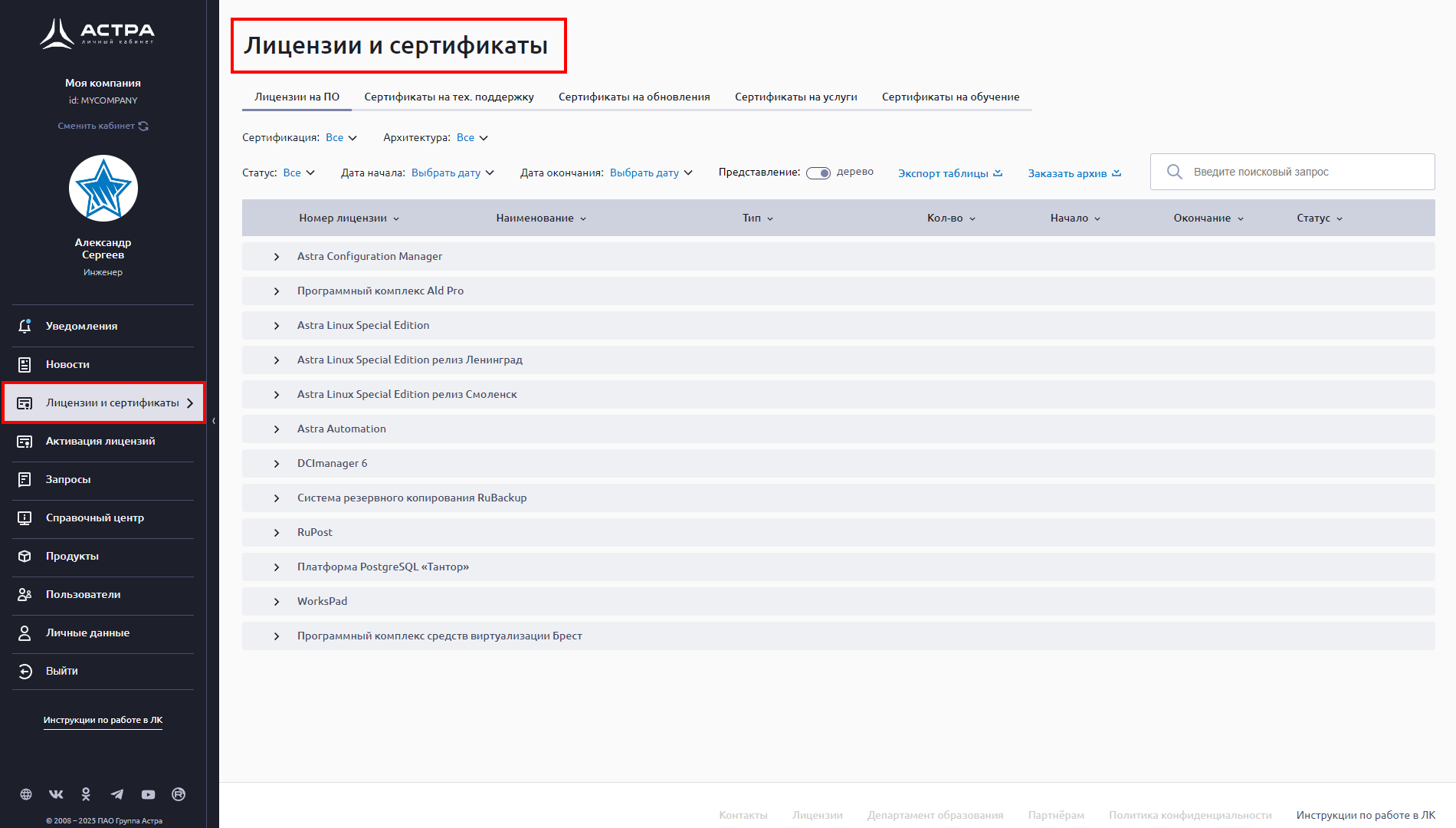Viewport: 1456px width, 828px height.
Task: Switch to the Лицензии на ПО tab
Action: pos(297,97)
